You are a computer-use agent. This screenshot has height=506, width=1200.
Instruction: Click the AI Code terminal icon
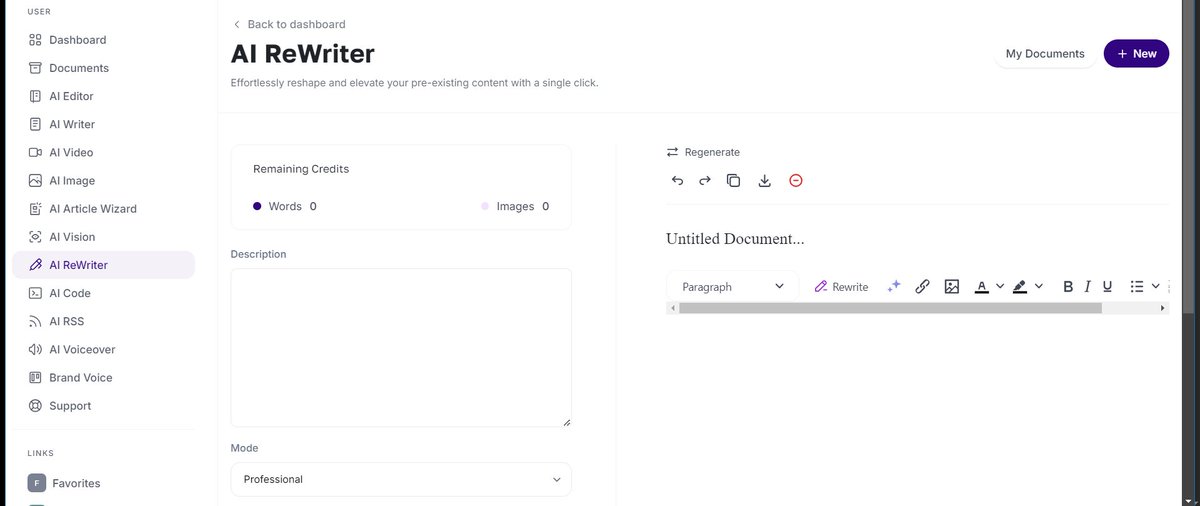click(x=35, y=293)
